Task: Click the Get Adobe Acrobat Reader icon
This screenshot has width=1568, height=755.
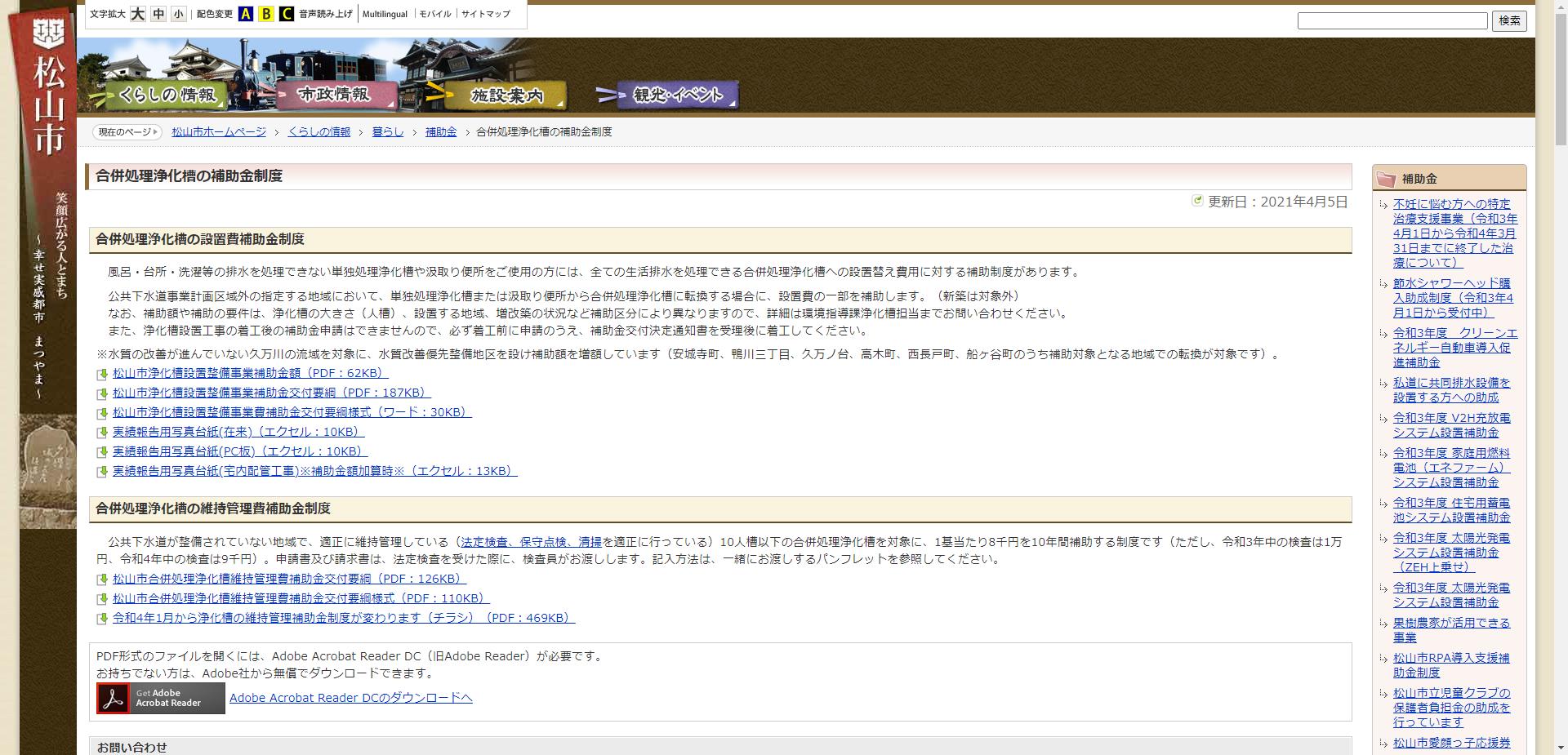Action: [160, 698]
